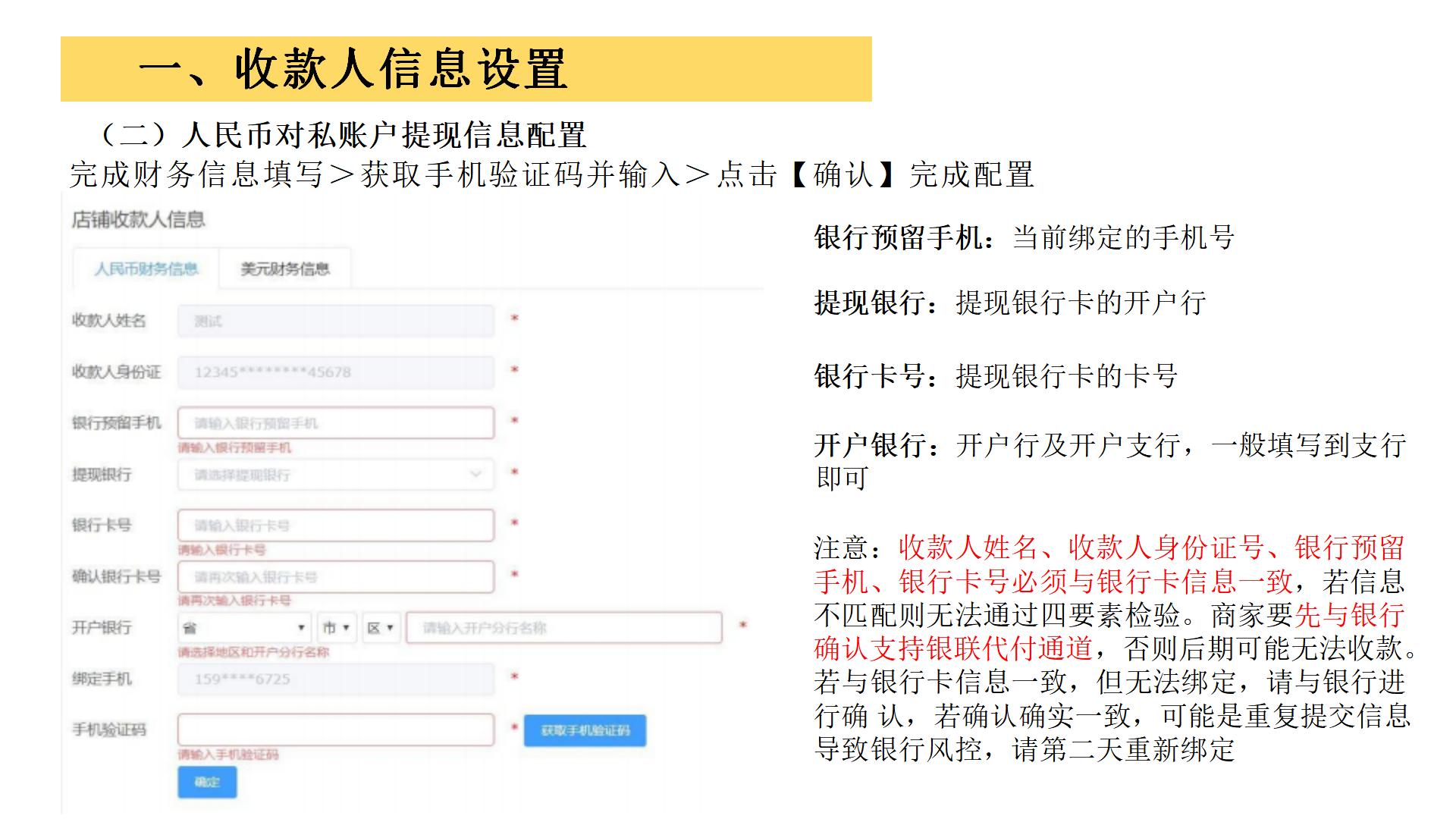Click the slide title 一、收款人信息设置
This screenshot has width=1456, height=819.
(x=353, y=69)
